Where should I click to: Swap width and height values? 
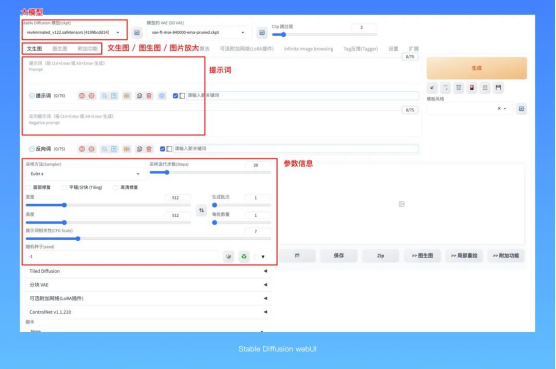tap(201, 210)
